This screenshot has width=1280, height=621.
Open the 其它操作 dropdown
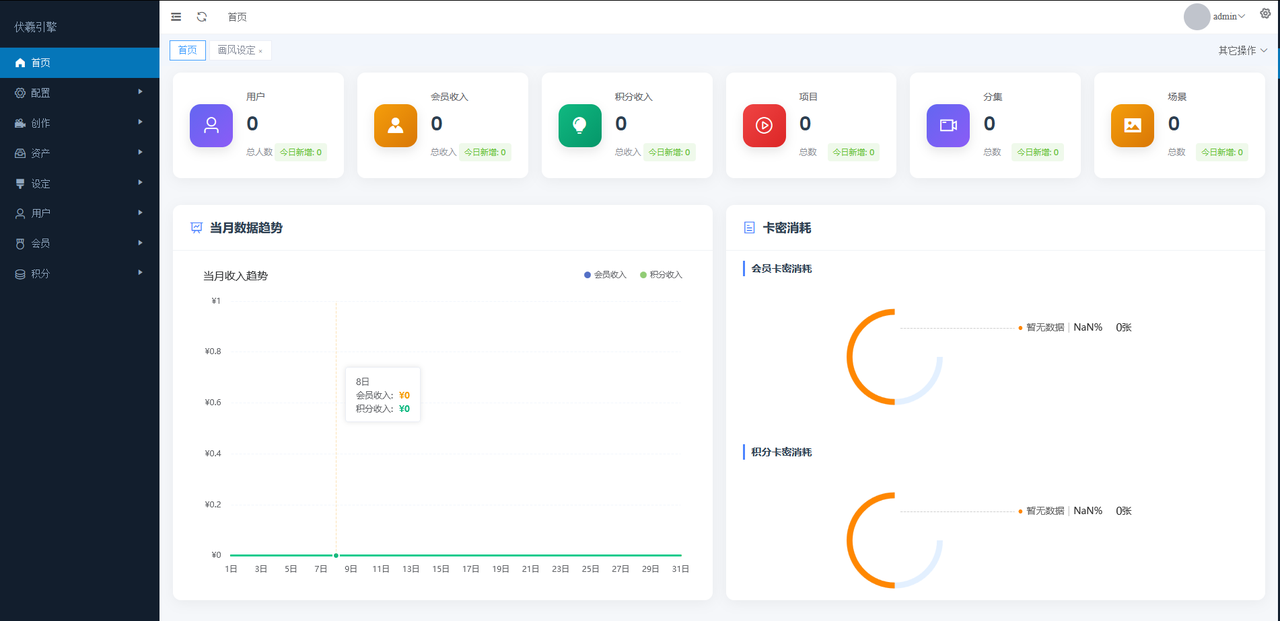[x=1242, y=50]
